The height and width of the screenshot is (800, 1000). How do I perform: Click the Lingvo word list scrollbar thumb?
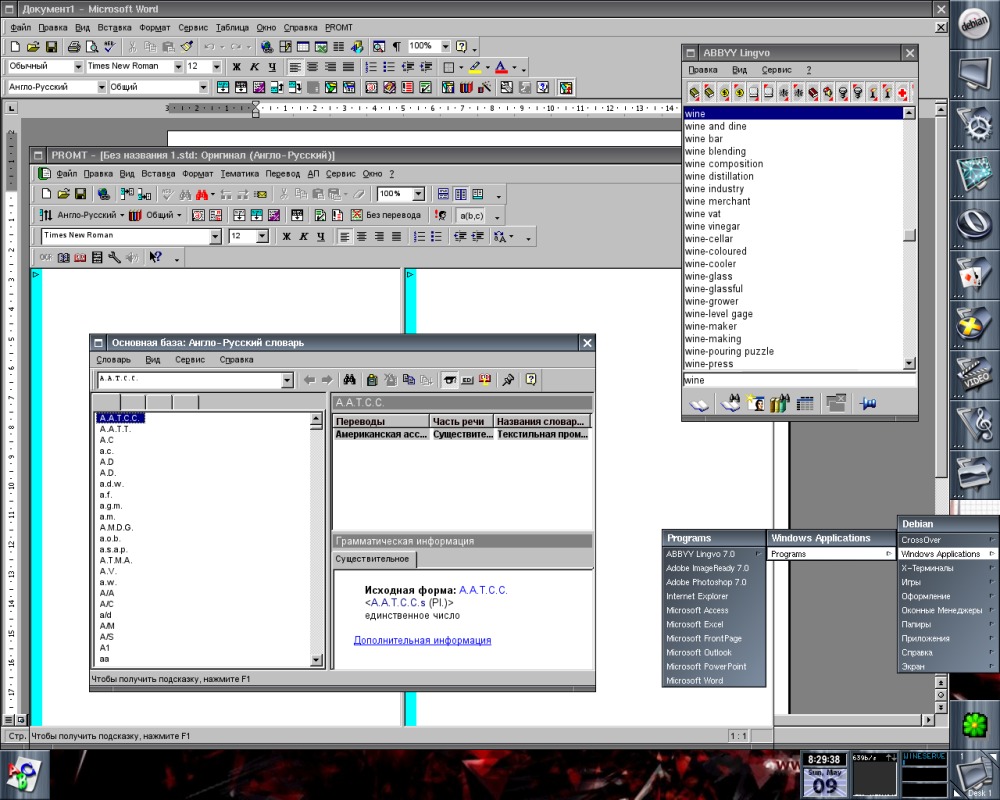pyautogui.click(x=909, y=235)
